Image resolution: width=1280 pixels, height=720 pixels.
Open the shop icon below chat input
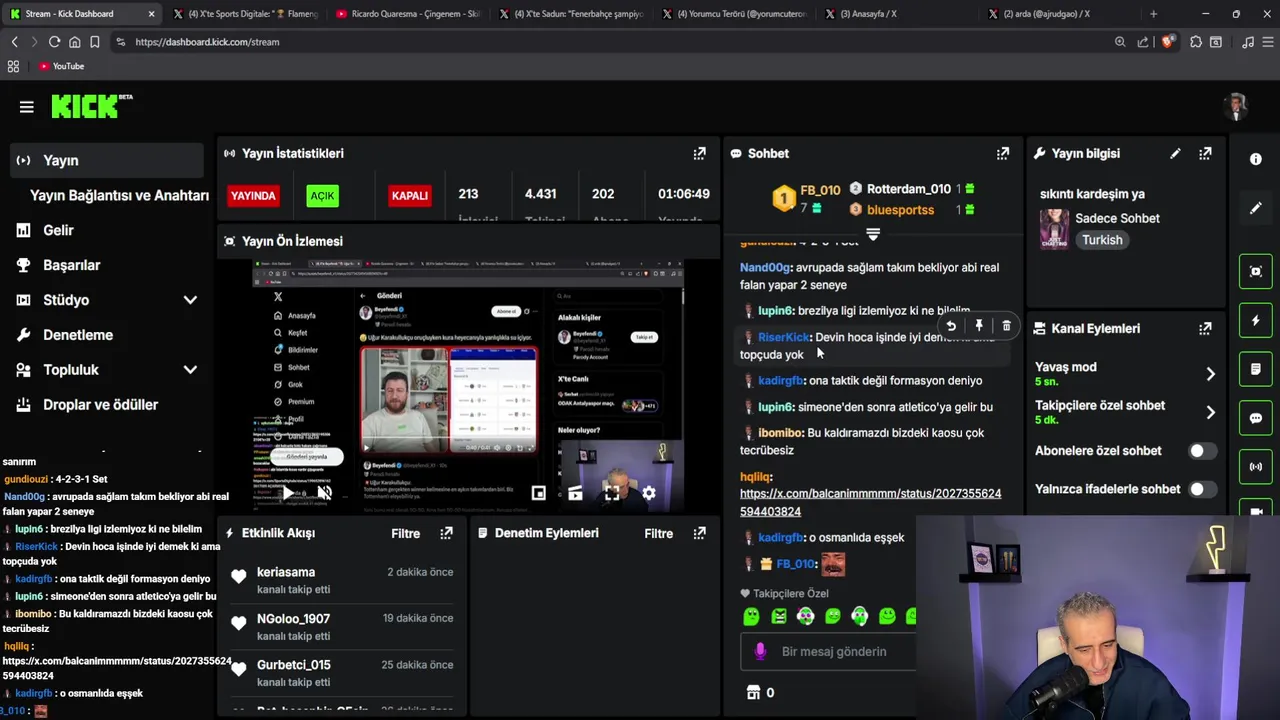[x=754, y=692]
